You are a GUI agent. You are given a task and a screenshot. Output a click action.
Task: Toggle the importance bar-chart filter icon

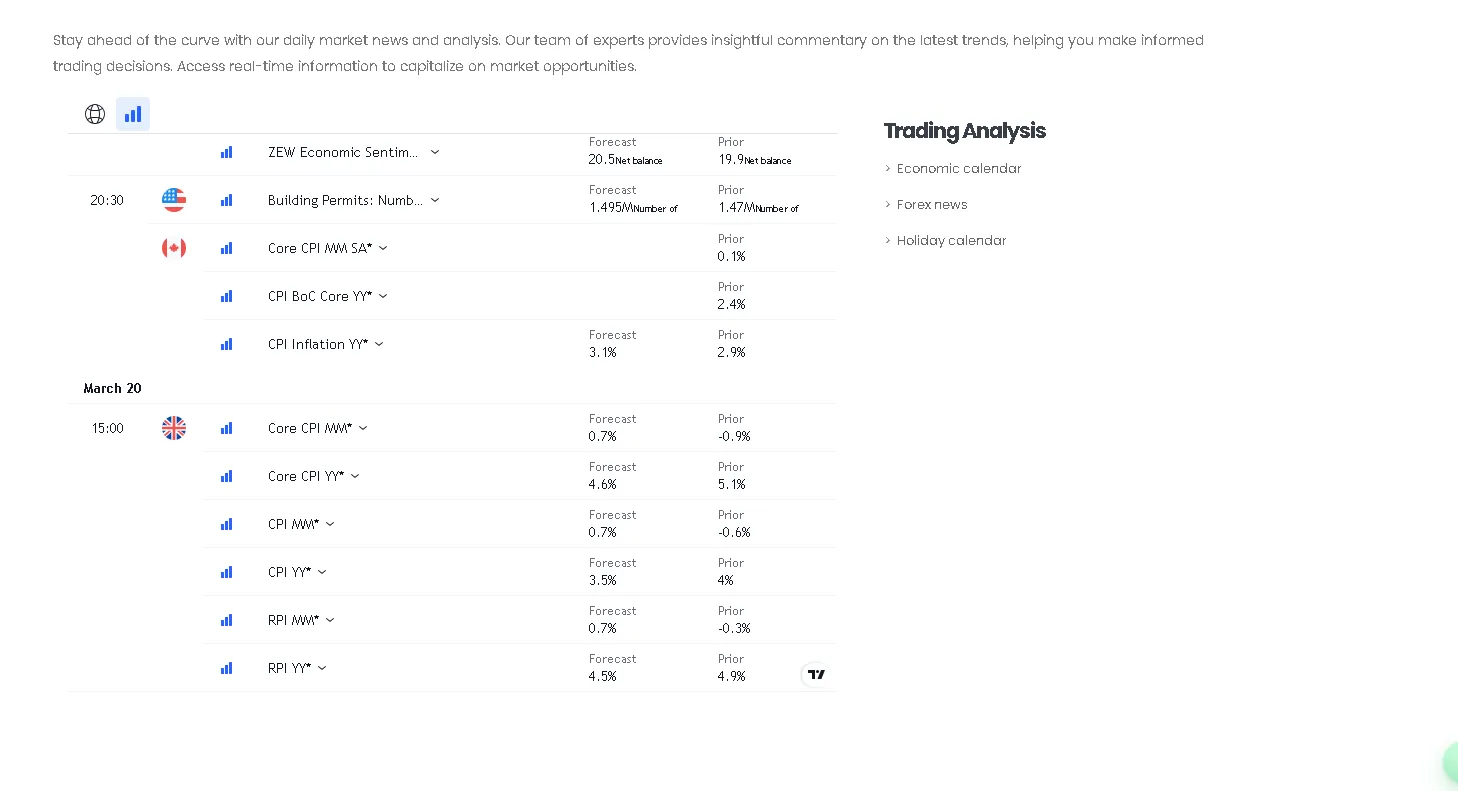coord(133,114)
